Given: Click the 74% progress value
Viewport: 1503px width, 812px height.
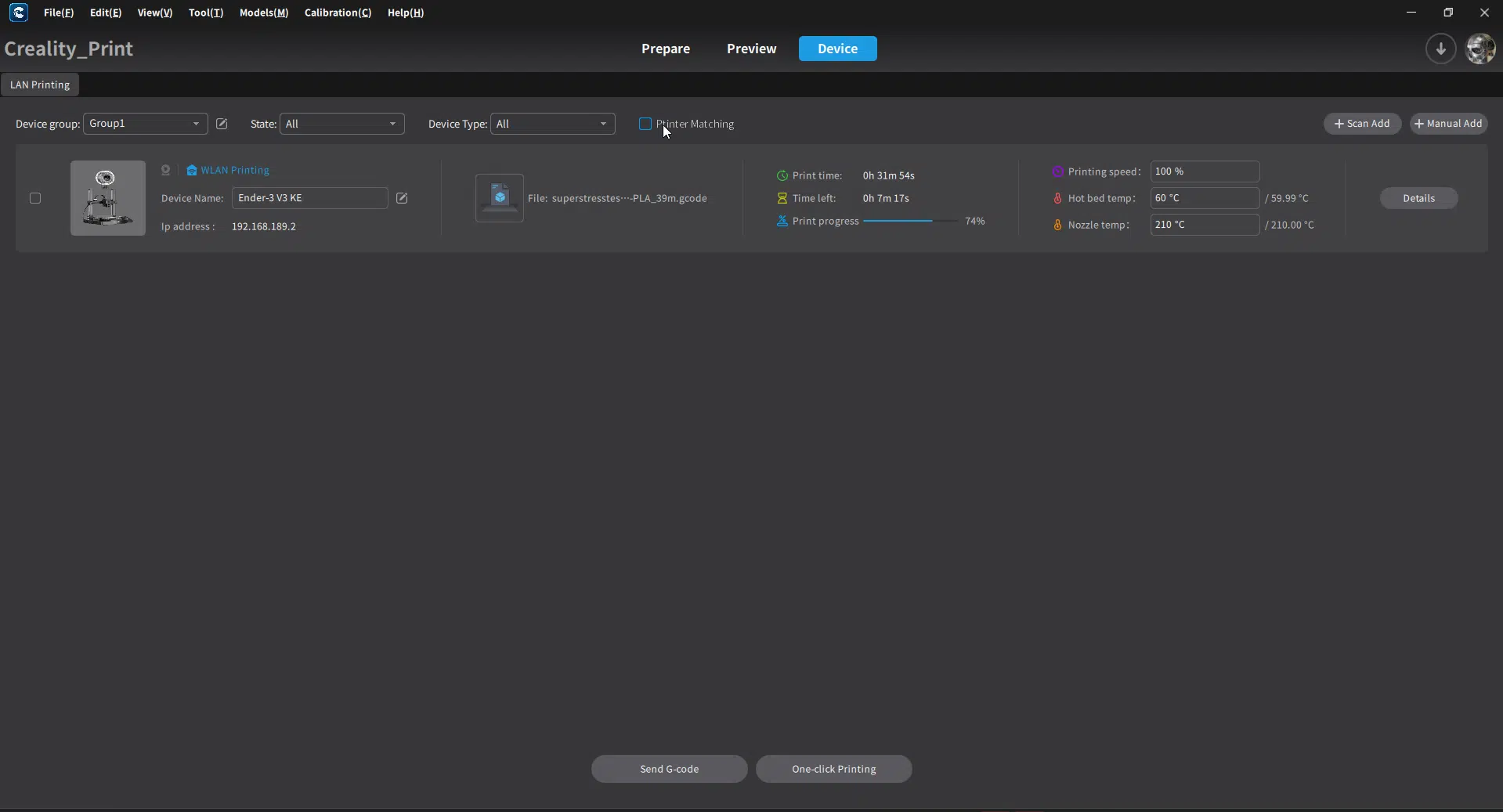Looking at the screenshot, I should pos(975,221).
